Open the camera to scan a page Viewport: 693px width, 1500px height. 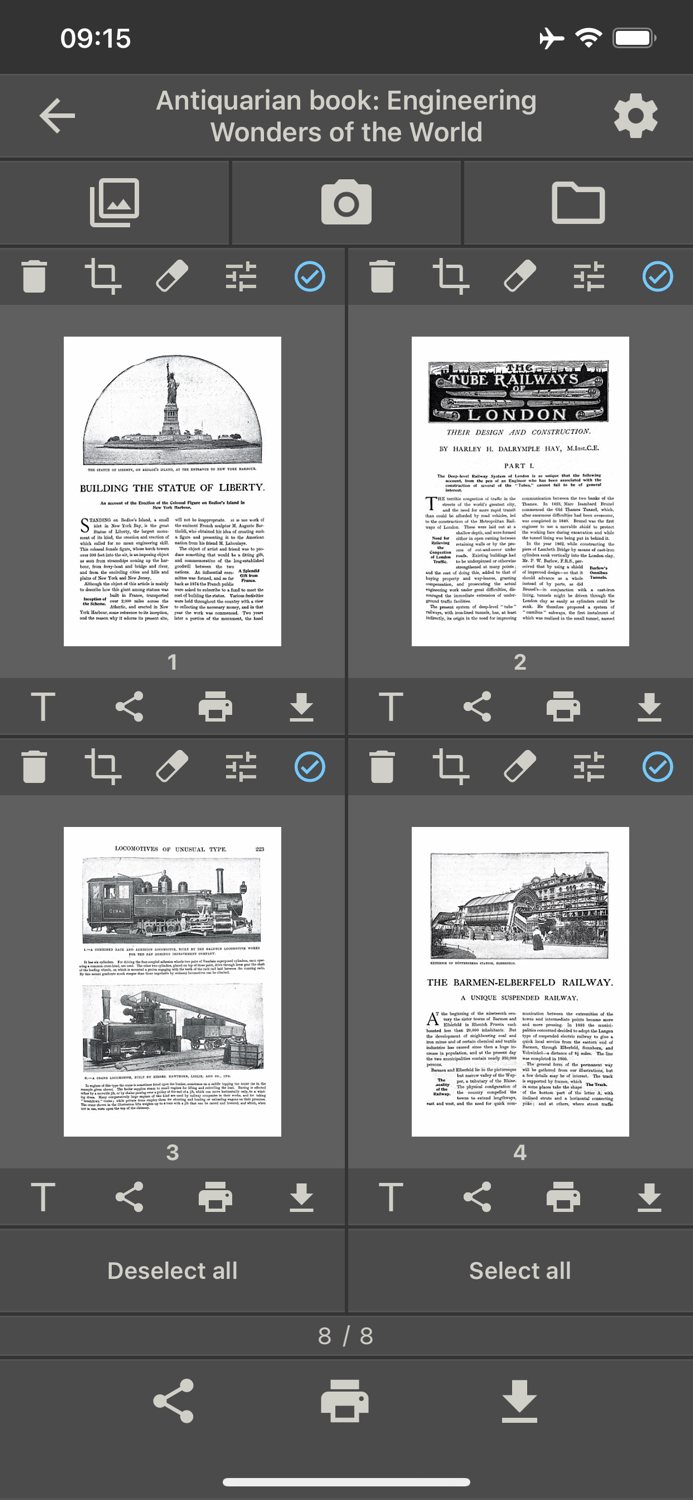point(346,203)
